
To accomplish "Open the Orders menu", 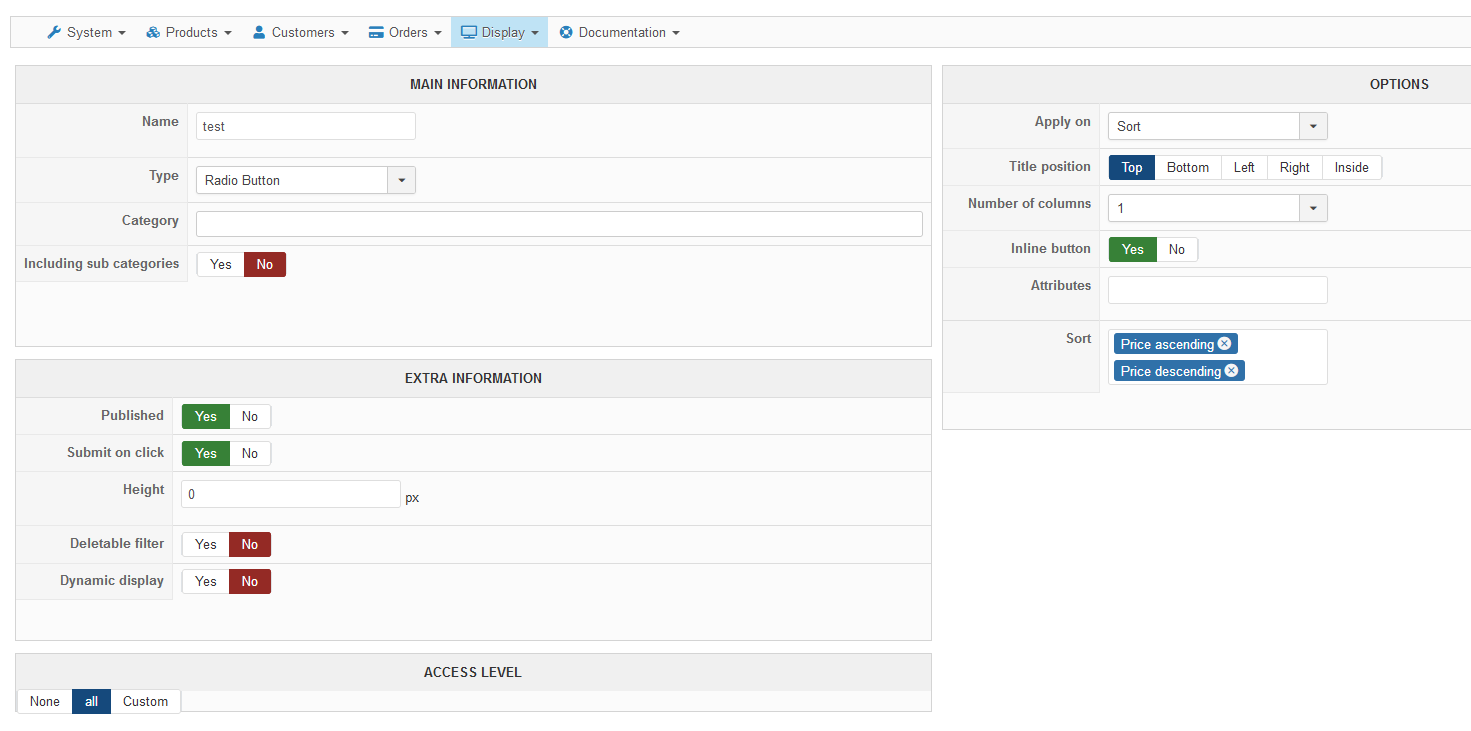I will coord(405,32).
